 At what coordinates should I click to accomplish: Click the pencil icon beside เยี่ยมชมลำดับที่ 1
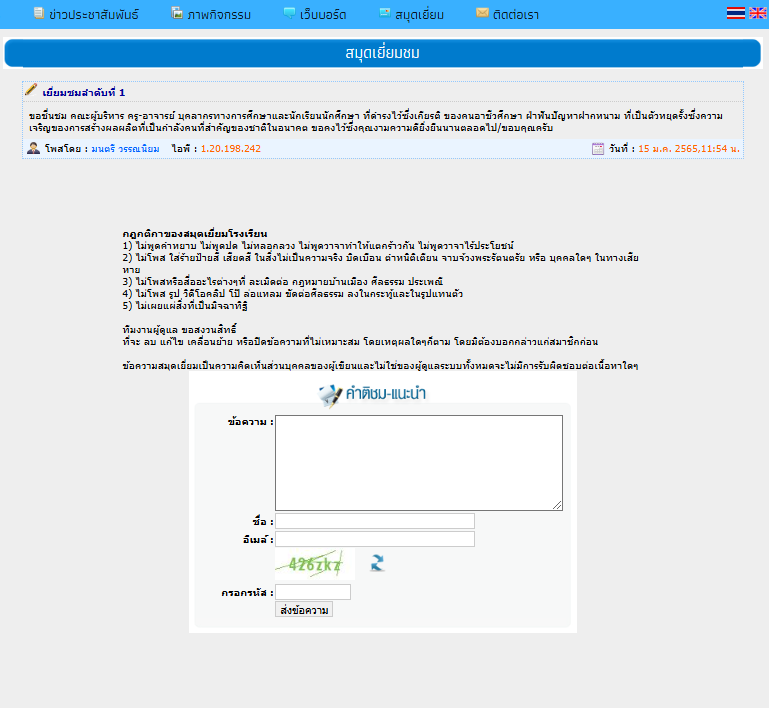pos(31,90)
